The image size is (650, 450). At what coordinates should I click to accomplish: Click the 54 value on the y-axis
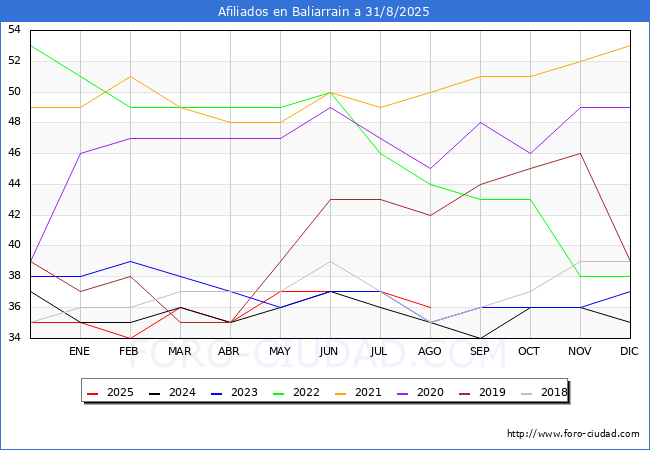(x=13, y=30)
